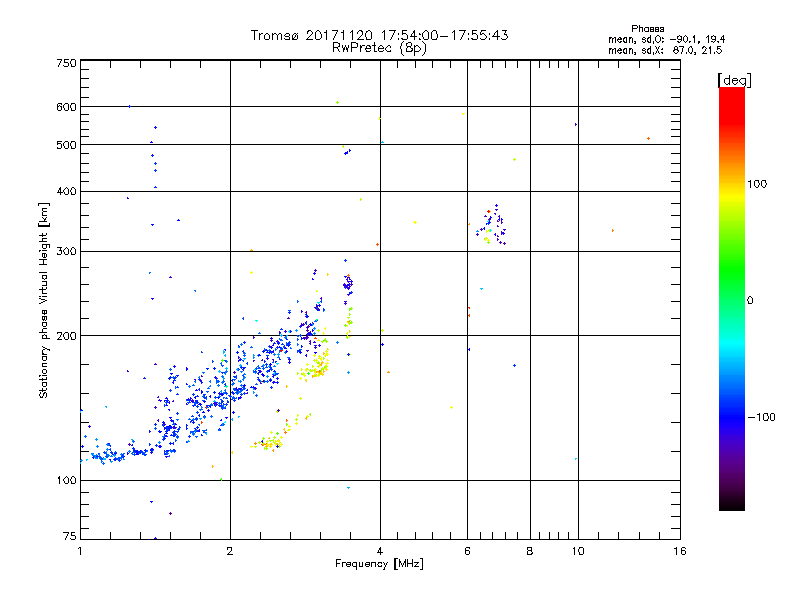Click the 'mean, sd,X: 87.0, 21.5' statistics line

click(665, 50)
